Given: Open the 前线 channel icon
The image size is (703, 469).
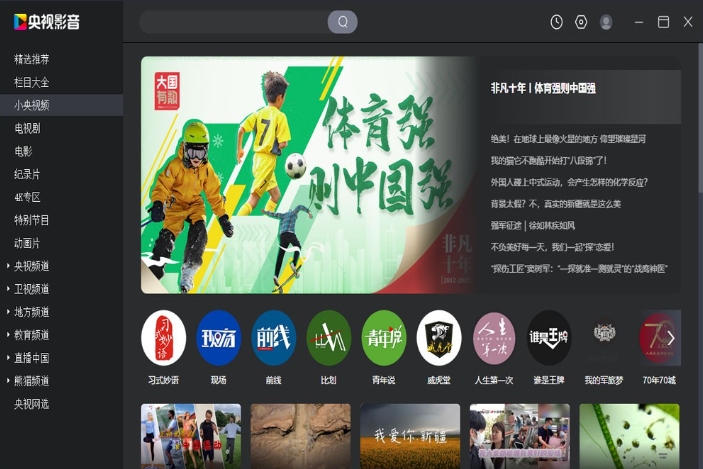Looking at the screenshot, I should click(273, 338).
